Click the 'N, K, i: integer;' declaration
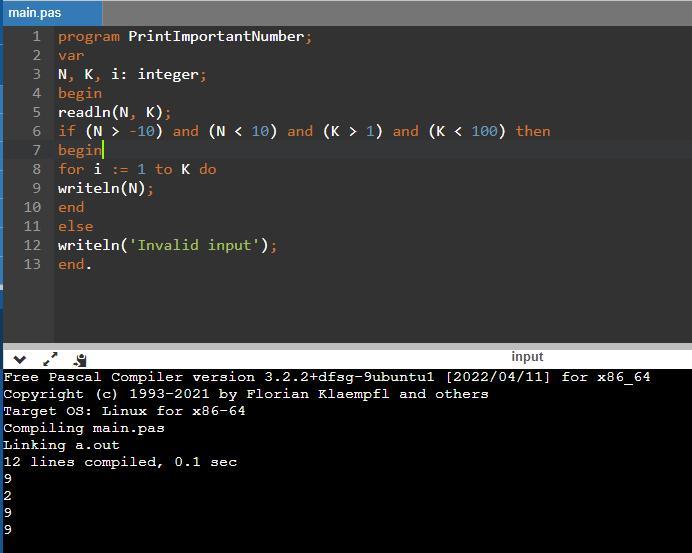The width and height of the screenshot is (692, 553). pyautogui.click(x=132, y=74)
